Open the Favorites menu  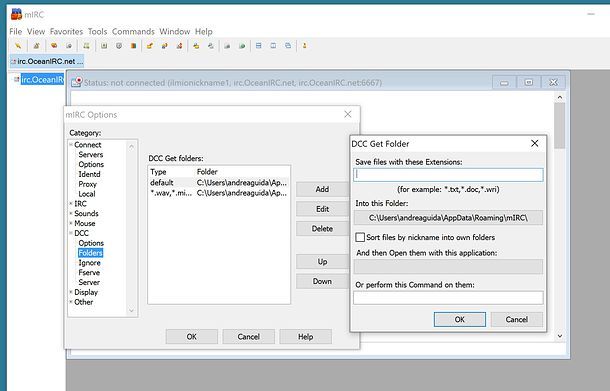[x=66, y=32]
